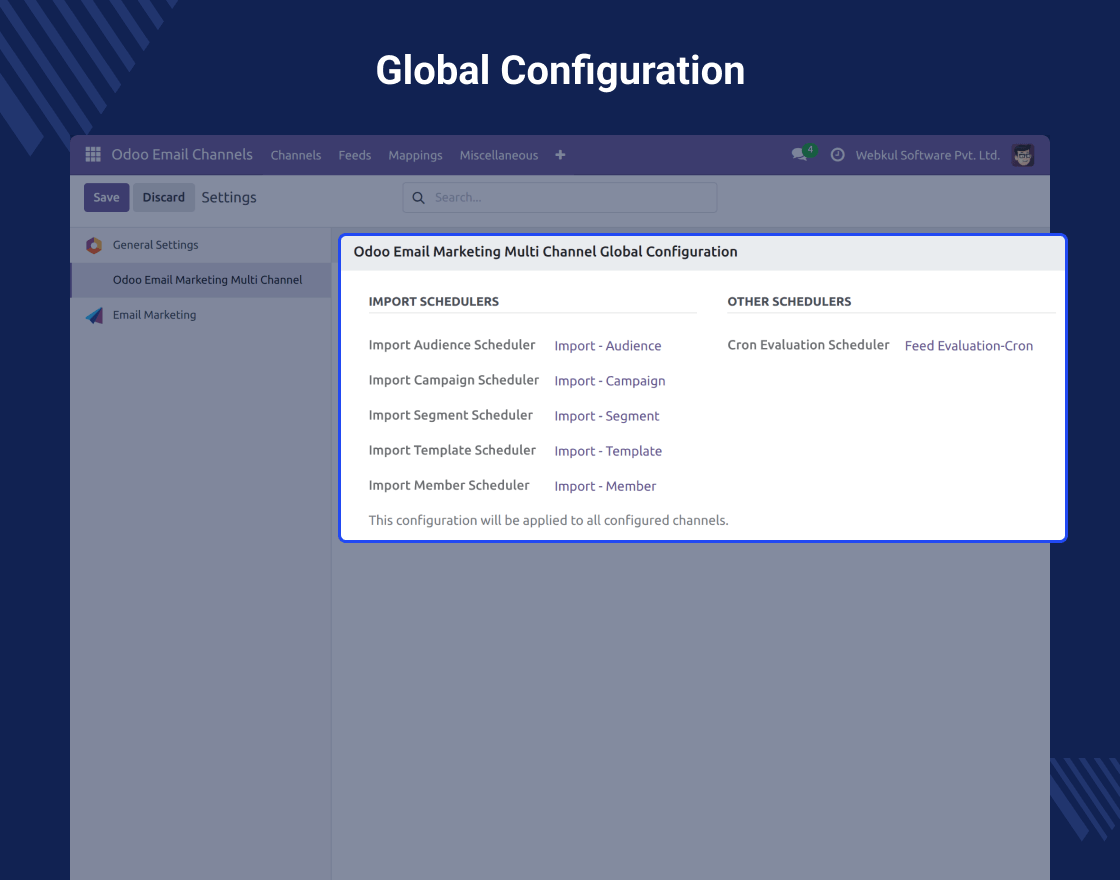
Task: Focus the settings search field
Action: click(x=560, y=198)
